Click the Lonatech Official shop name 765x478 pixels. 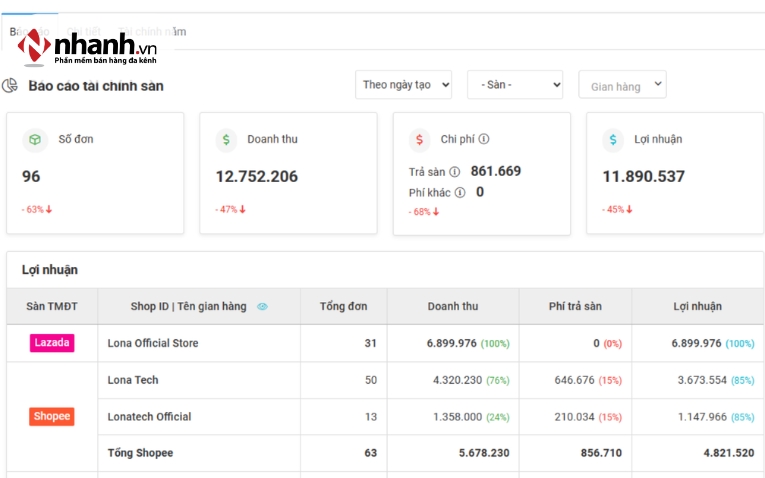149,417
